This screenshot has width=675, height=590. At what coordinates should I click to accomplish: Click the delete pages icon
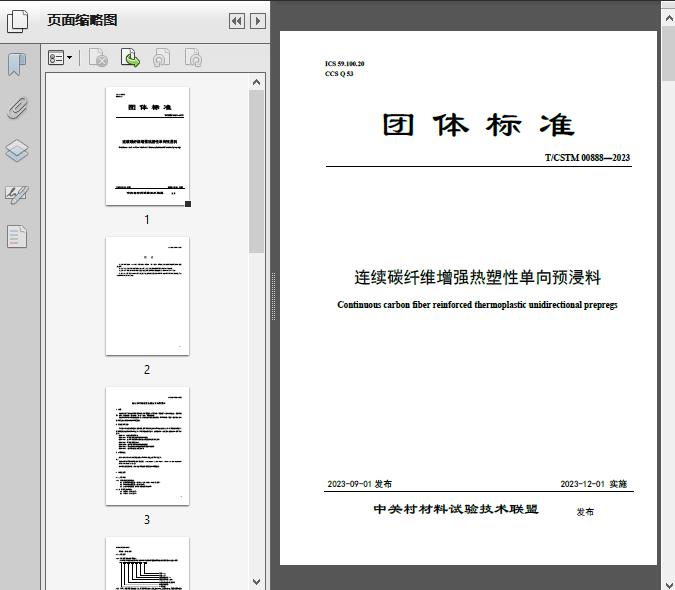(x=98, y=58)
